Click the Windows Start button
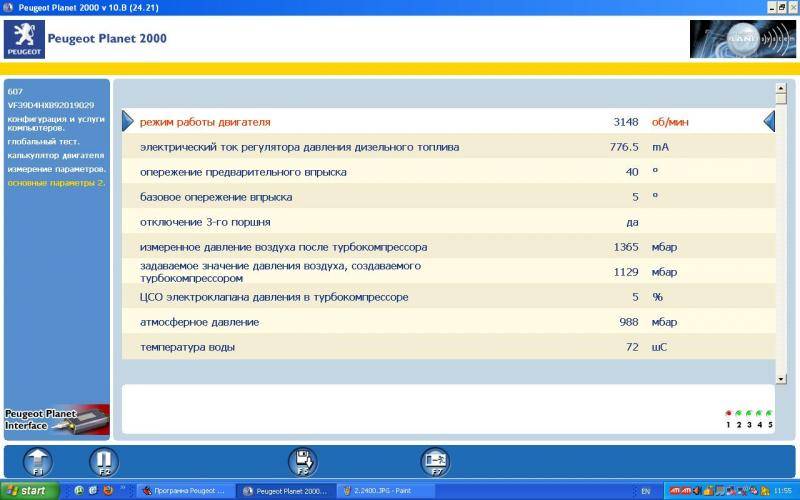 (x=30, y=491)
